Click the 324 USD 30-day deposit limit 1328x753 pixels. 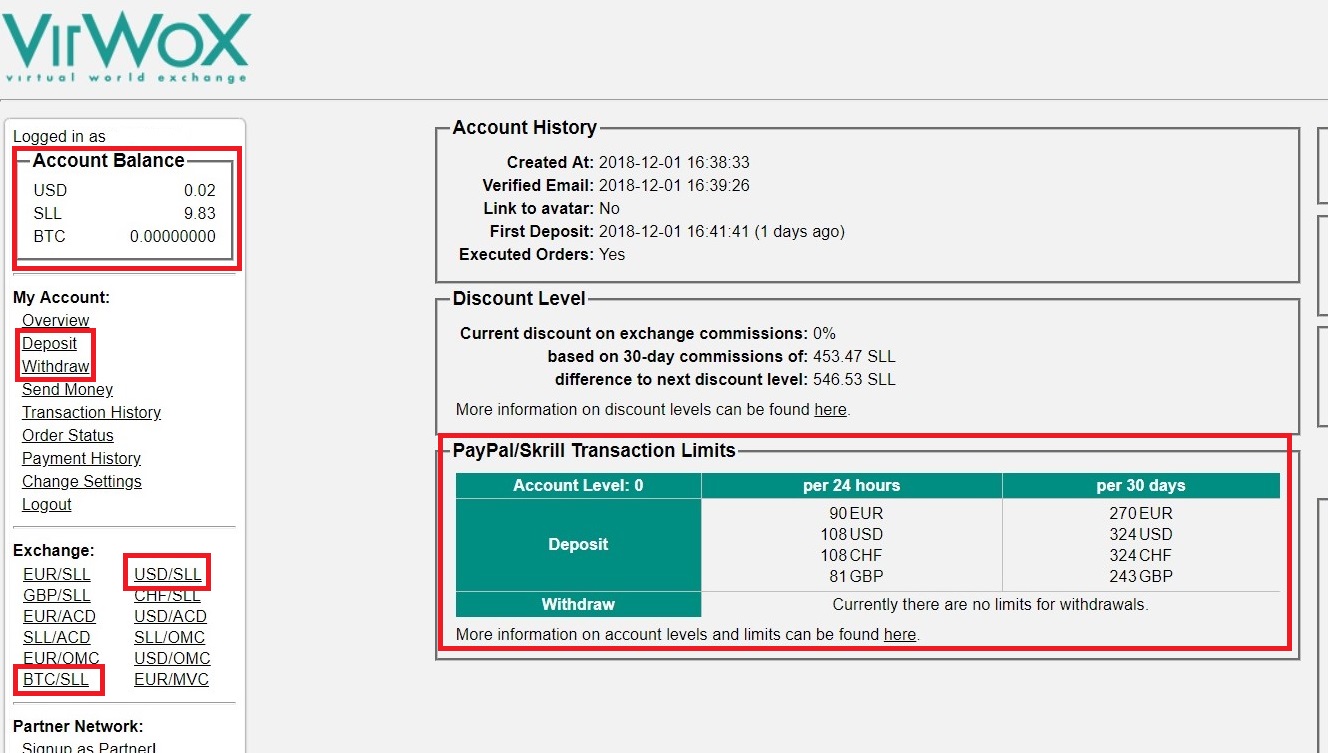(x=1141, y=535)
